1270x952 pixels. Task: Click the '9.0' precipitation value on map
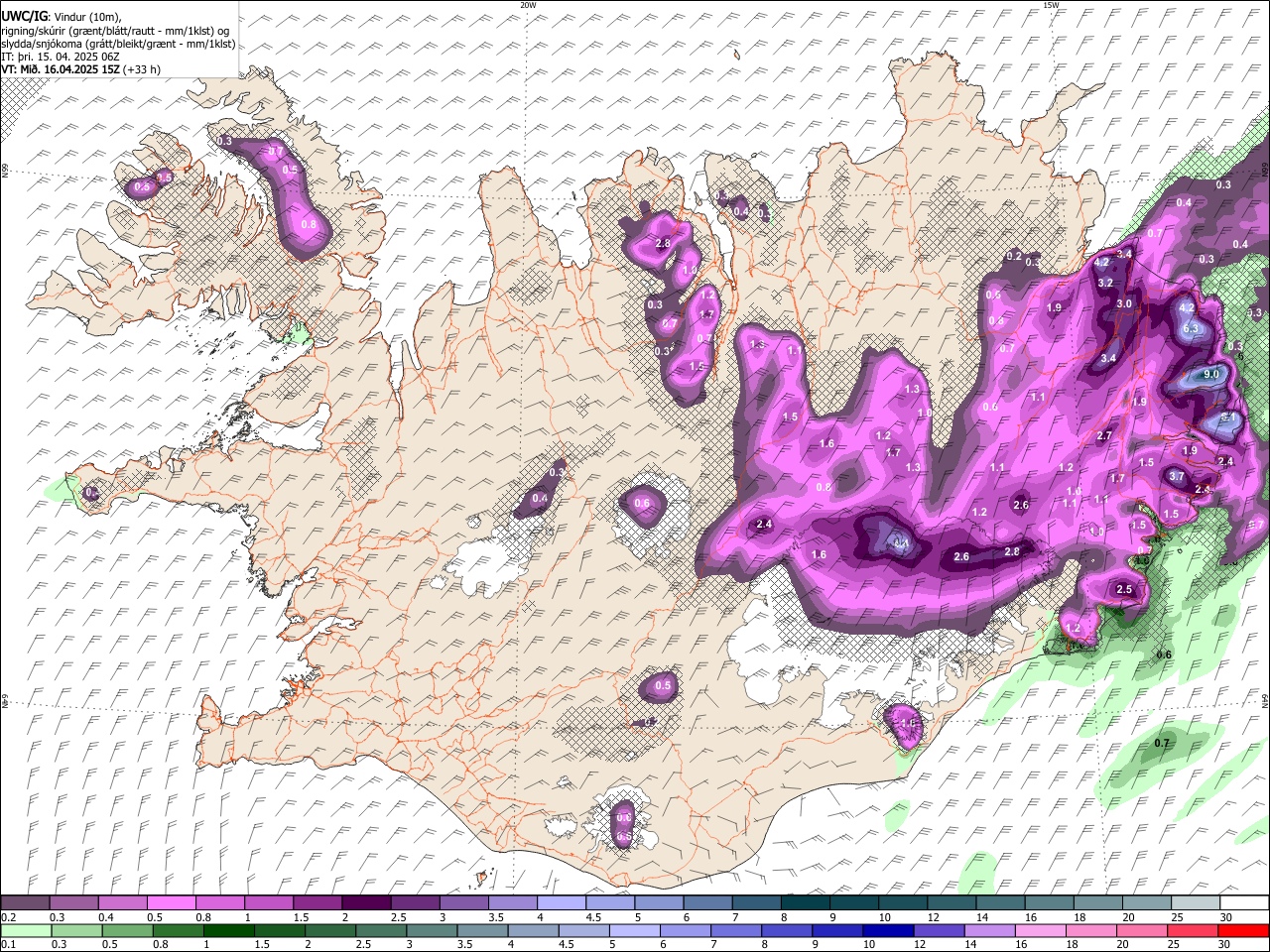[x=1211, y=375]
